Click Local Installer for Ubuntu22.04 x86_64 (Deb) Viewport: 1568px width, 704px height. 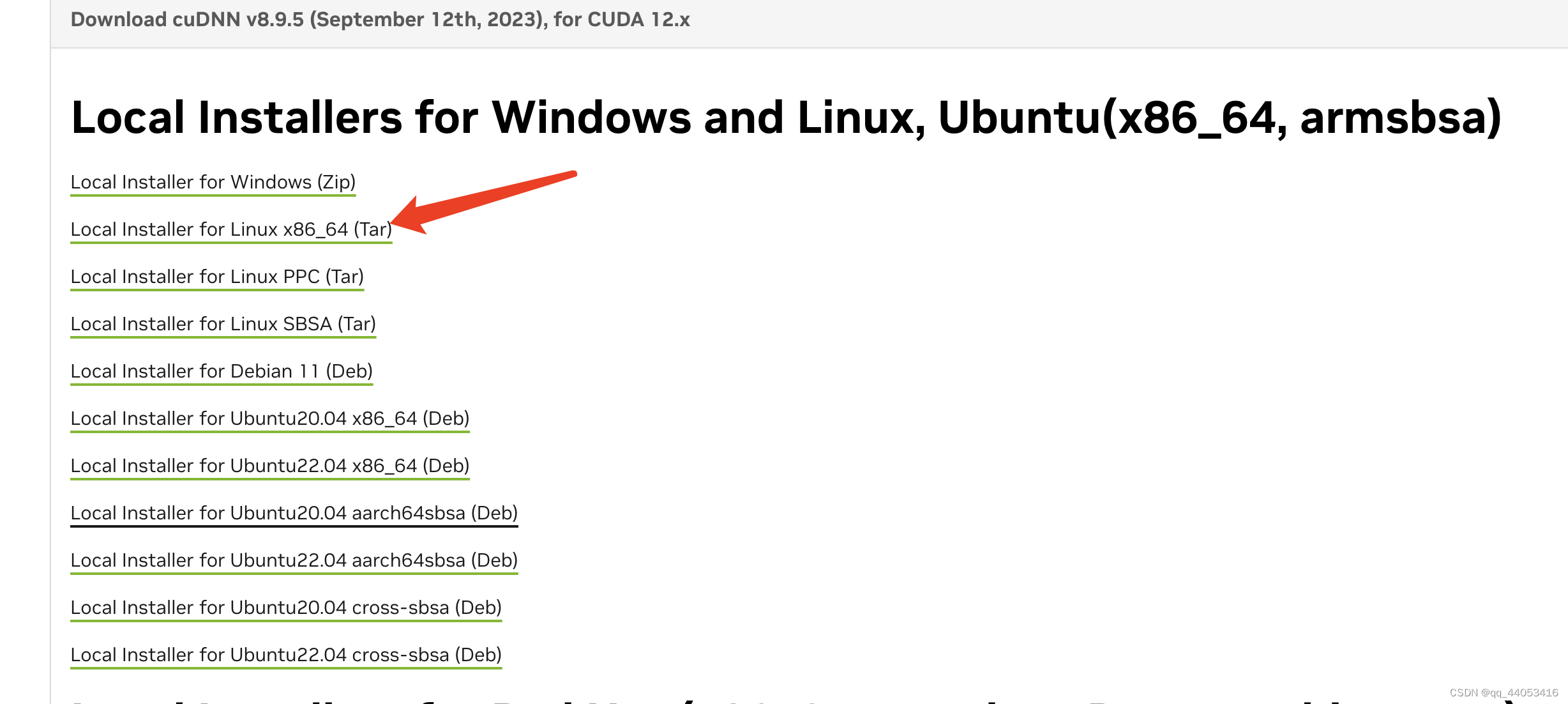tap(269, 465)
